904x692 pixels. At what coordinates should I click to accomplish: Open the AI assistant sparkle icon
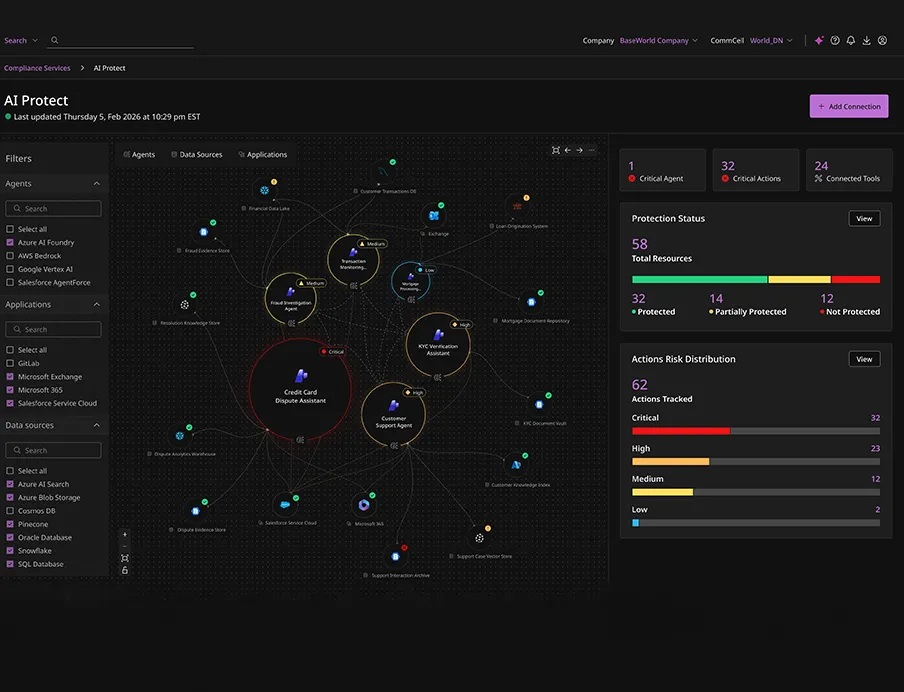[819, 40]
